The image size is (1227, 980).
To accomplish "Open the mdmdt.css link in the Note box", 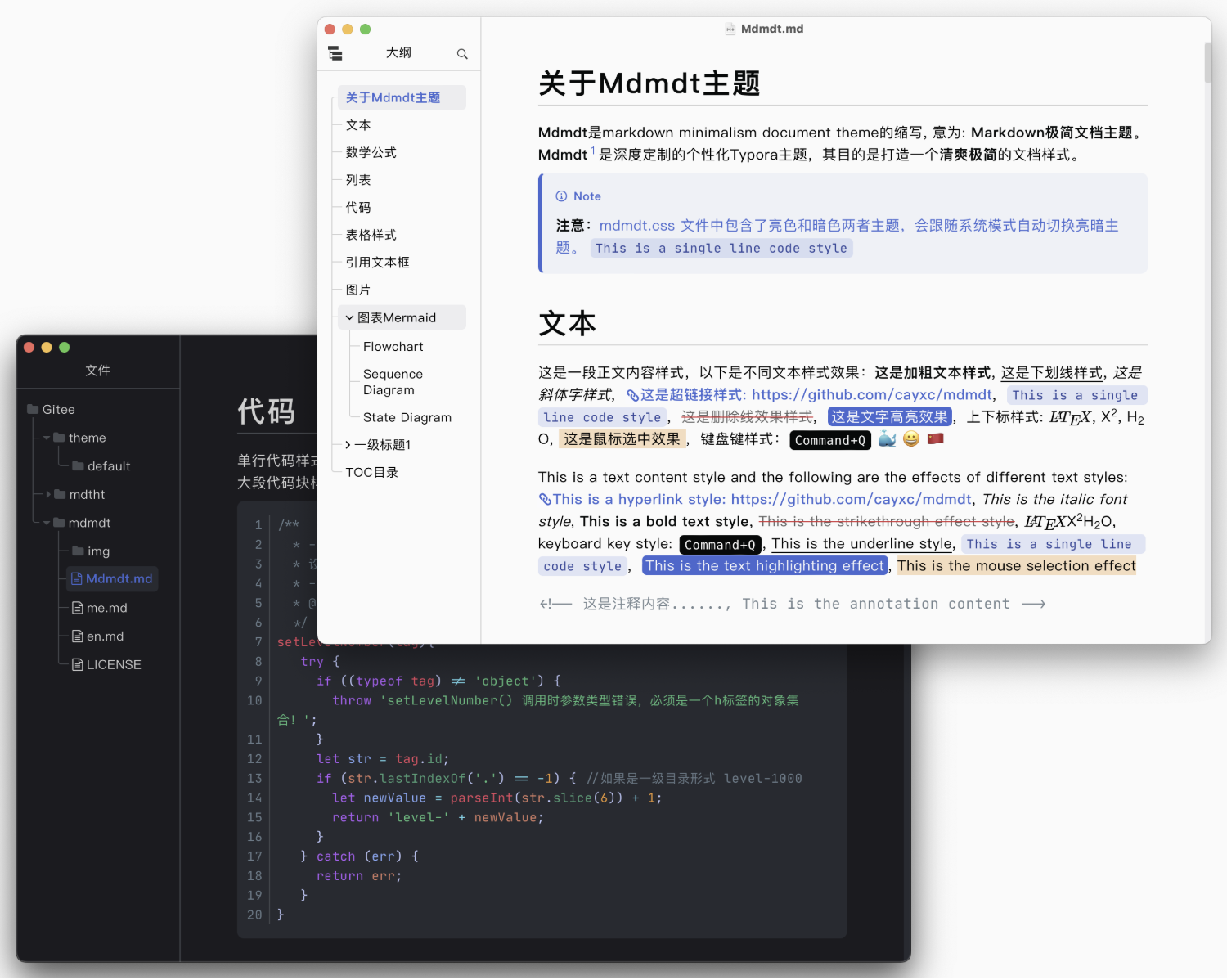I will [637, 226].
